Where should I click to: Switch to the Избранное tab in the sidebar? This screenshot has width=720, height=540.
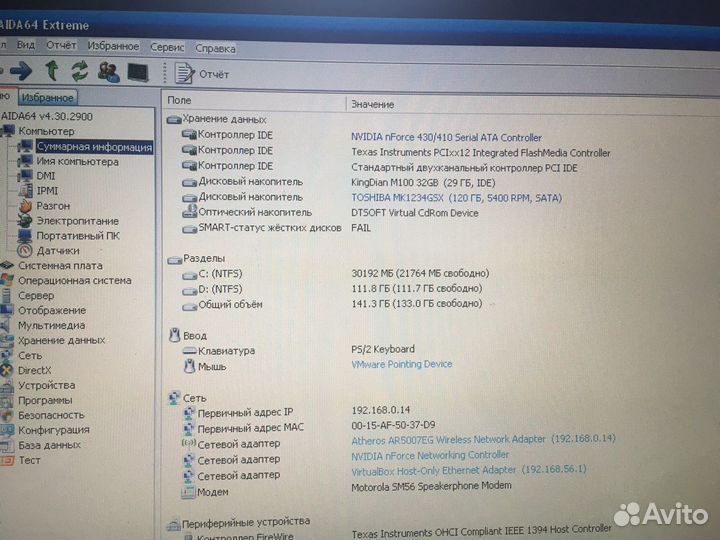click(47, 98)
